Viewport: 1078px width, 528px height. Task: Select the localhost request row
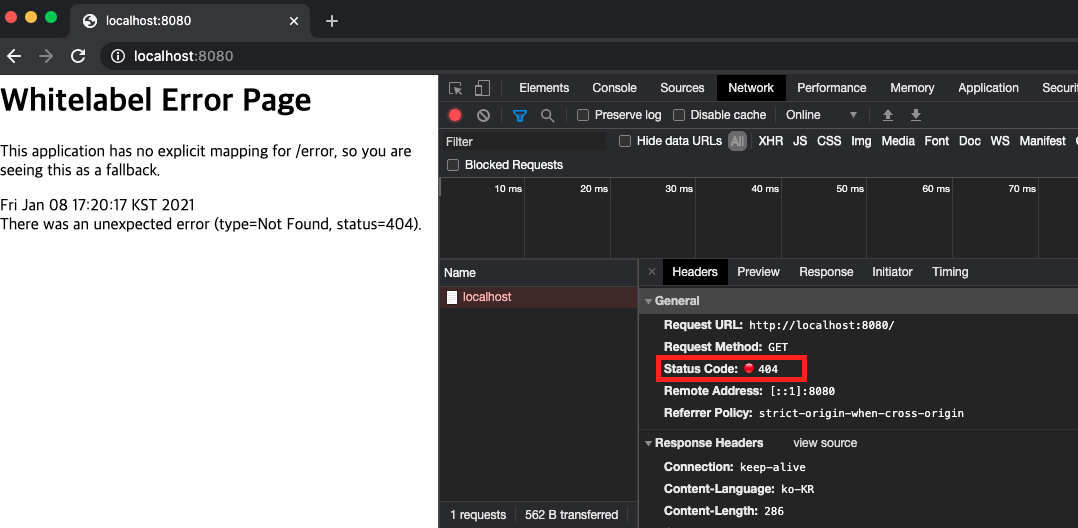point(538,297)
